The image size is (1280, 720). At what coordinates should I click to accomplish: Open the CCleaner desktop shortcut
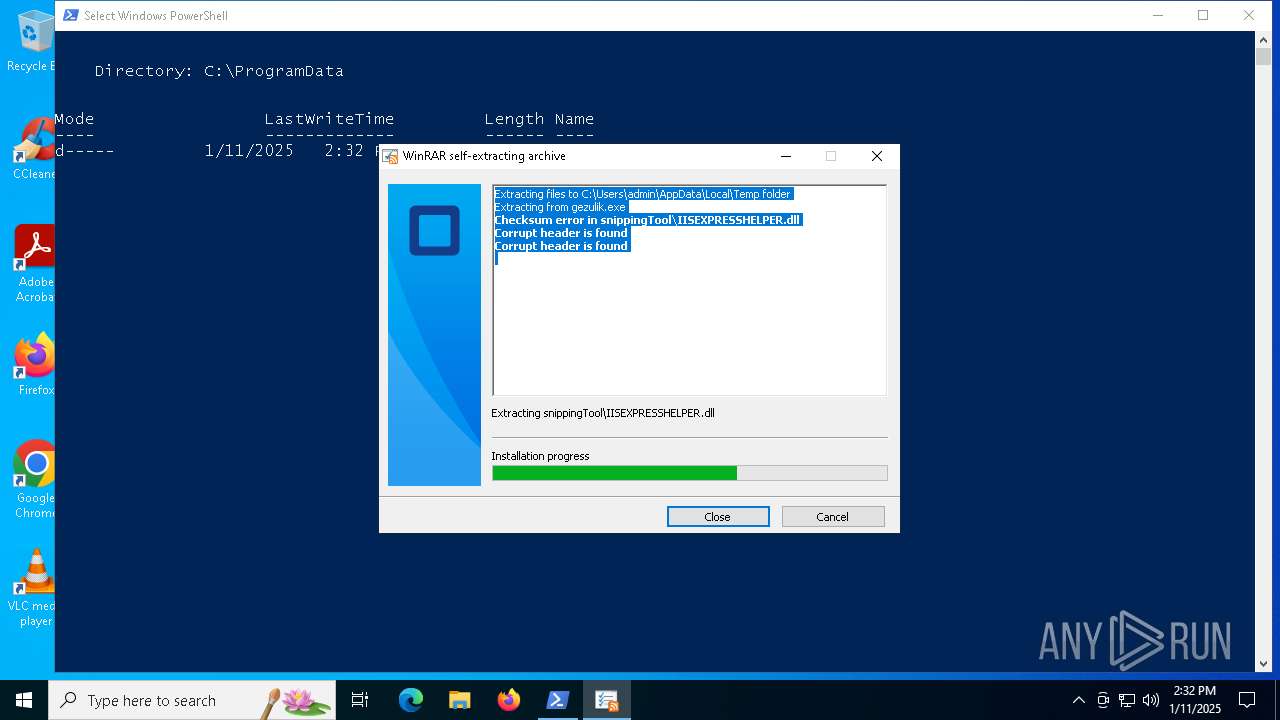pos(33,149)
